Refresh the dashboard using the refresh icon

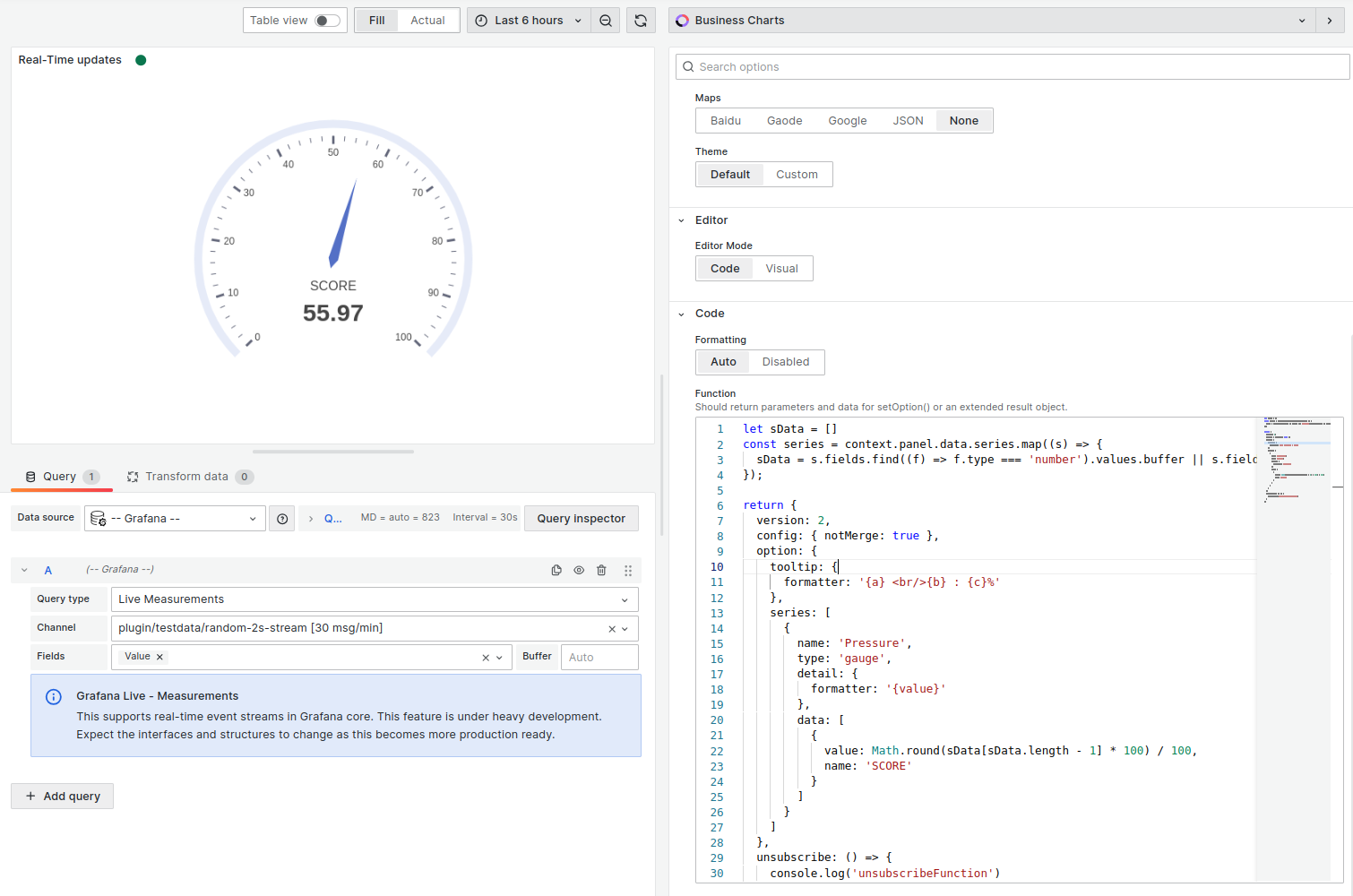coord(641,20)
